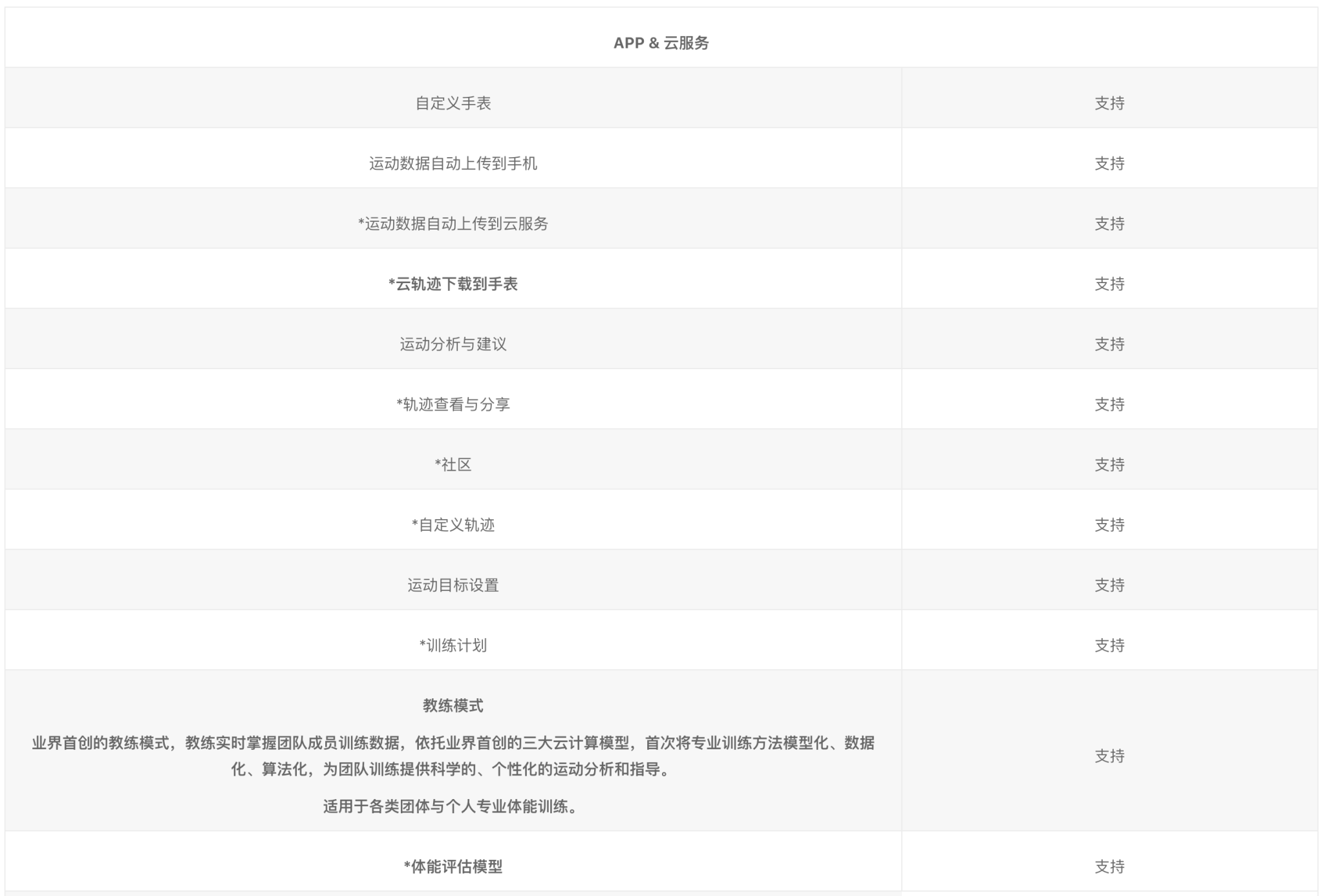Click the *自定义轨迹 row label
Viewport: 1324px width, 896px height.
(x=453, y=525)
